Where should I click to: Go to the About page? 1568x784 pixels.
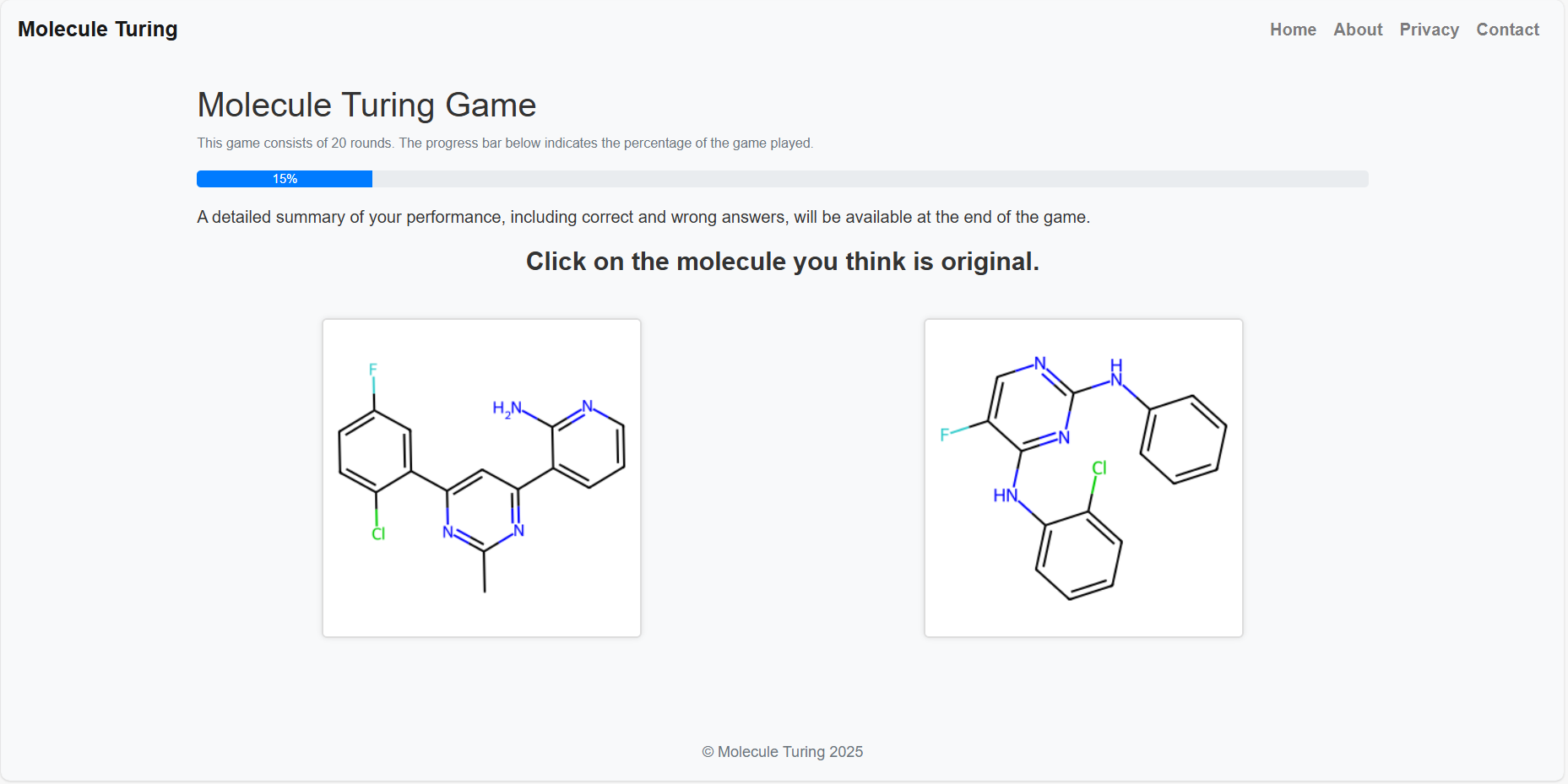(x=1358, y=30)
